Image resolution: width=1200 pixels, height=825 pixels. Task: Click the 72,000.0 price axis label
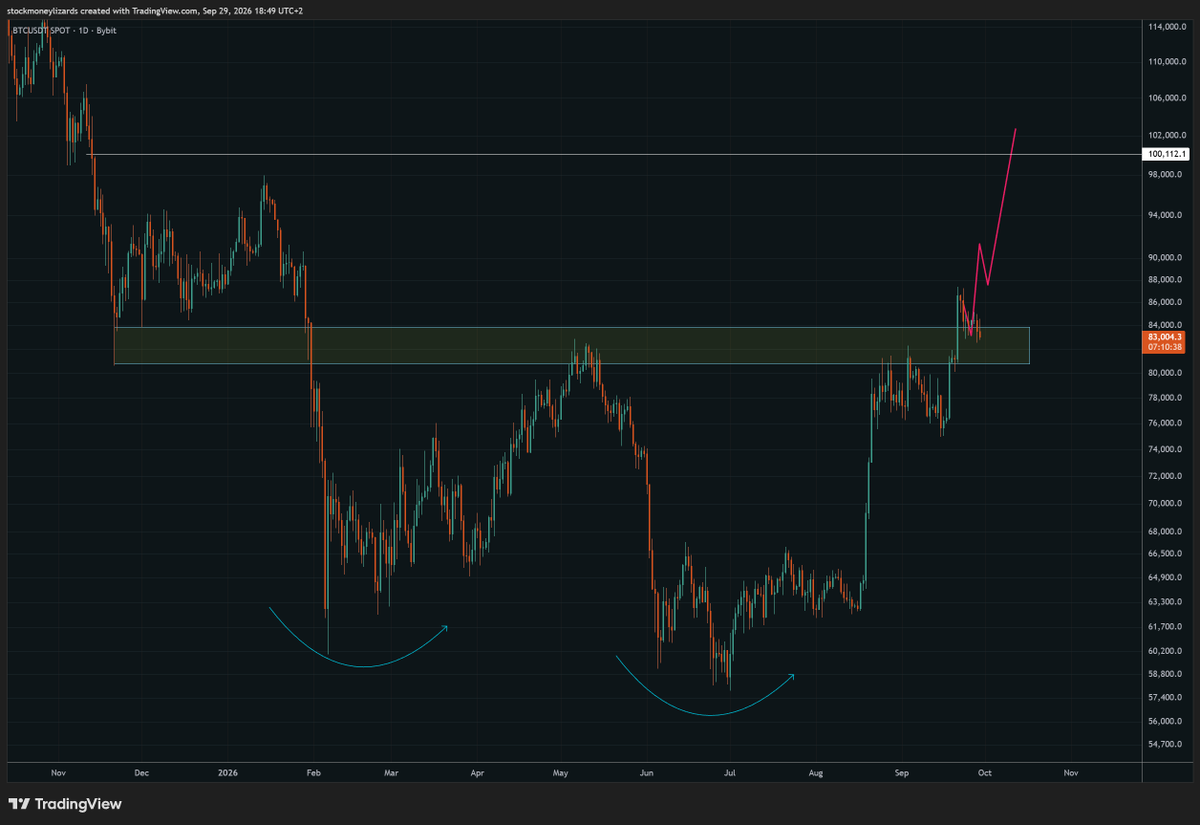point(1167,476)
